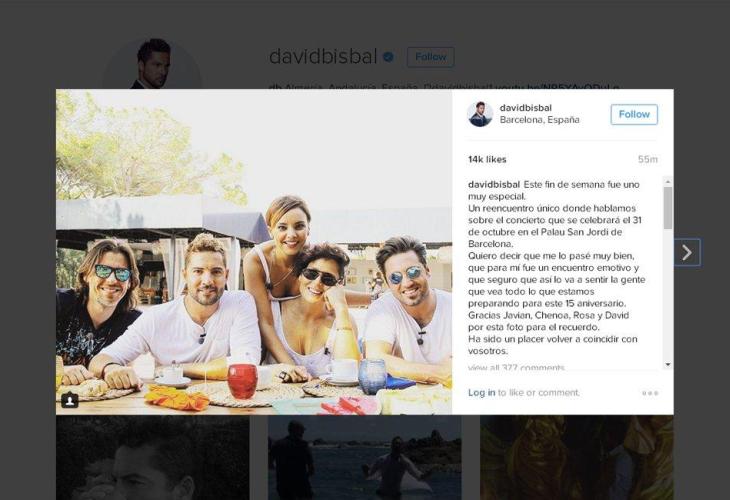The width and height of the screenshot is (730, 500).
Task: Open the yellow leaves thumbnail
Action: 577,458
